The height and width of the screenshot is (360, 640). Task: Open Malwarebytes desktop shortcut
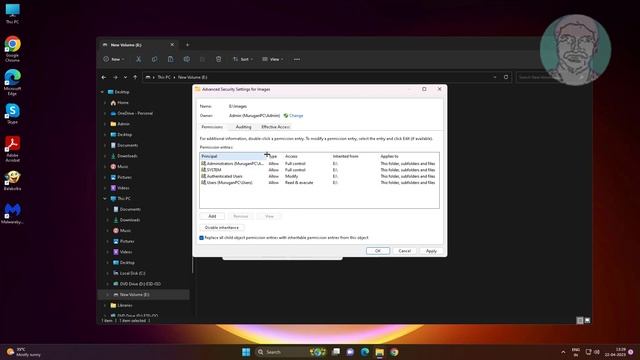tap(12, 213)
